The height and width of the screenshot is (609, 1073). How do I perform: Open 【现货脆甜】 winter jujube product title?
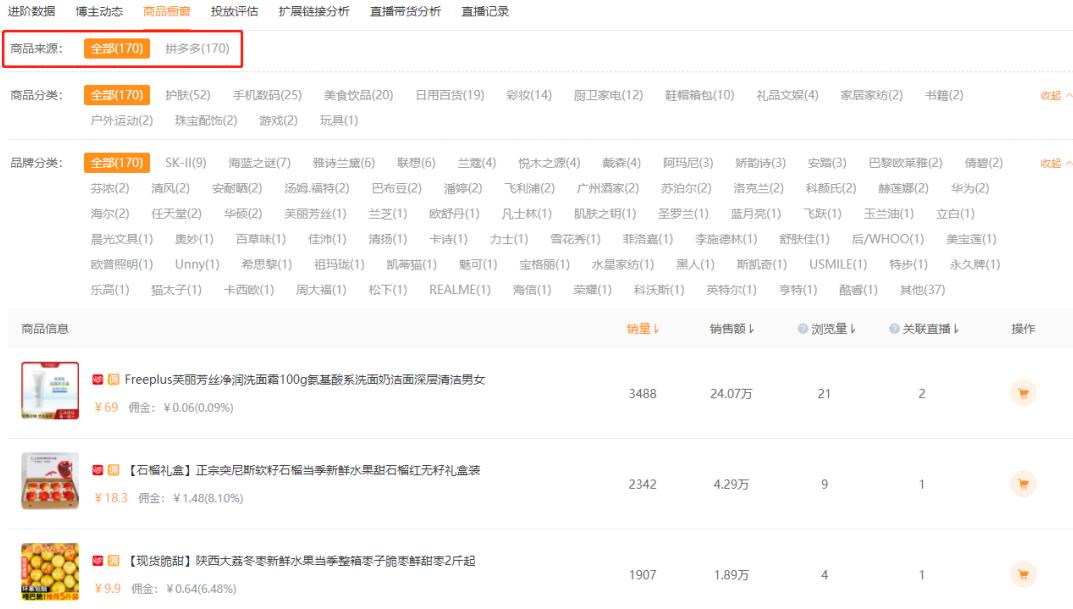click(300, 560)
